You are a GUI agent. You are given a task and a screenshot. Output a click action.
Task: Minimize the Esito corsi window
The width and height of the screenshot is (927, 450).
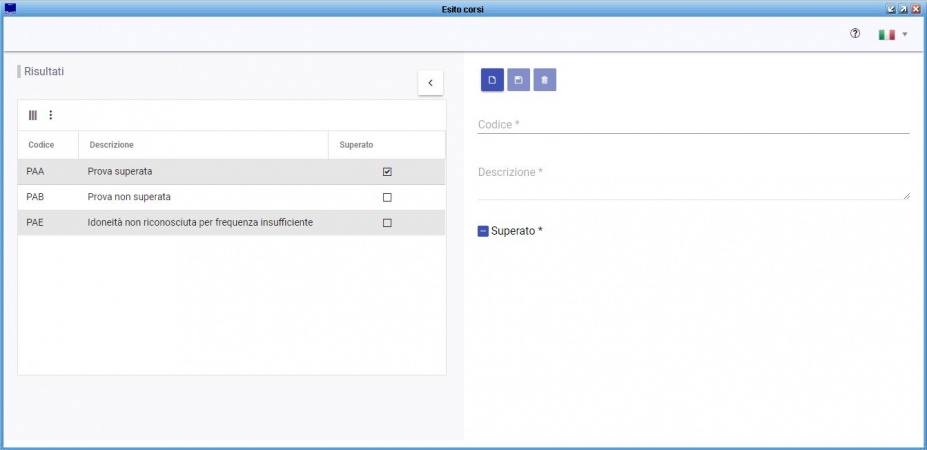(891, 9)
